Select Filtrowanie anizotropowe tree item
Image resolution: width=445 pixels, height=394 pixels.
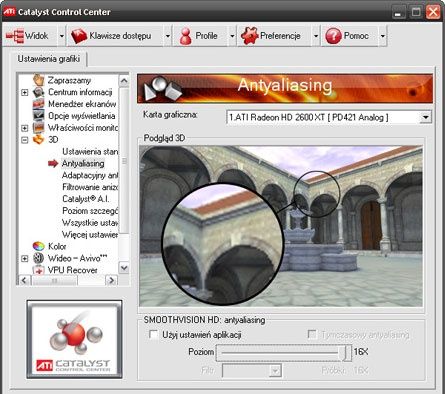(x=90, y=187)
